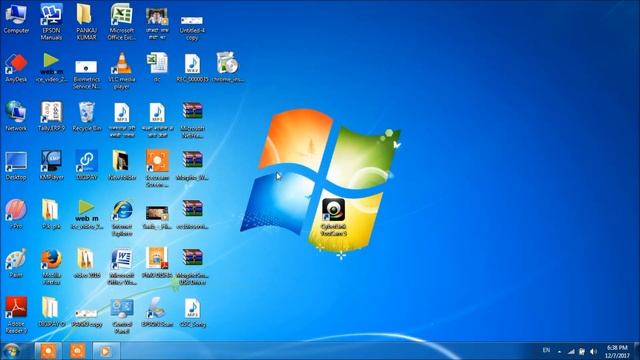Launch the Microsoft Office Word shortcut
Screen dimensions: 640x360
[122, 267]
